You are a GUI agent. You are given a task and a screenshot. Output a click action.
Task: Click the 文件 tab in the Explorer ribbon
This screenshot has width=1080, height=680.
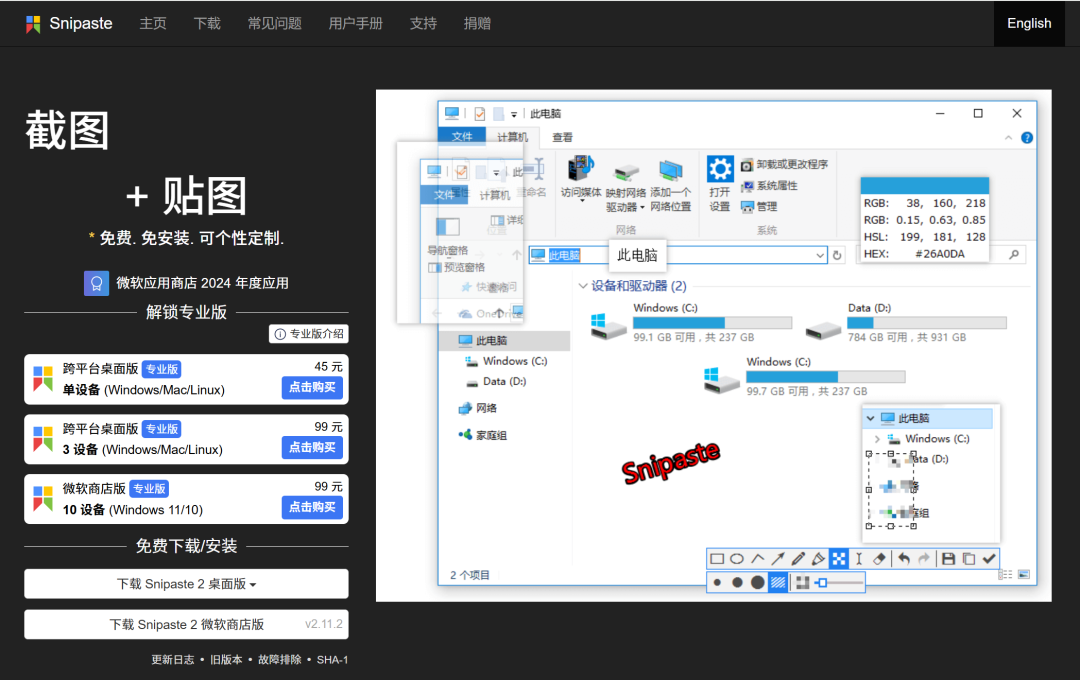(x=462, y=136)
